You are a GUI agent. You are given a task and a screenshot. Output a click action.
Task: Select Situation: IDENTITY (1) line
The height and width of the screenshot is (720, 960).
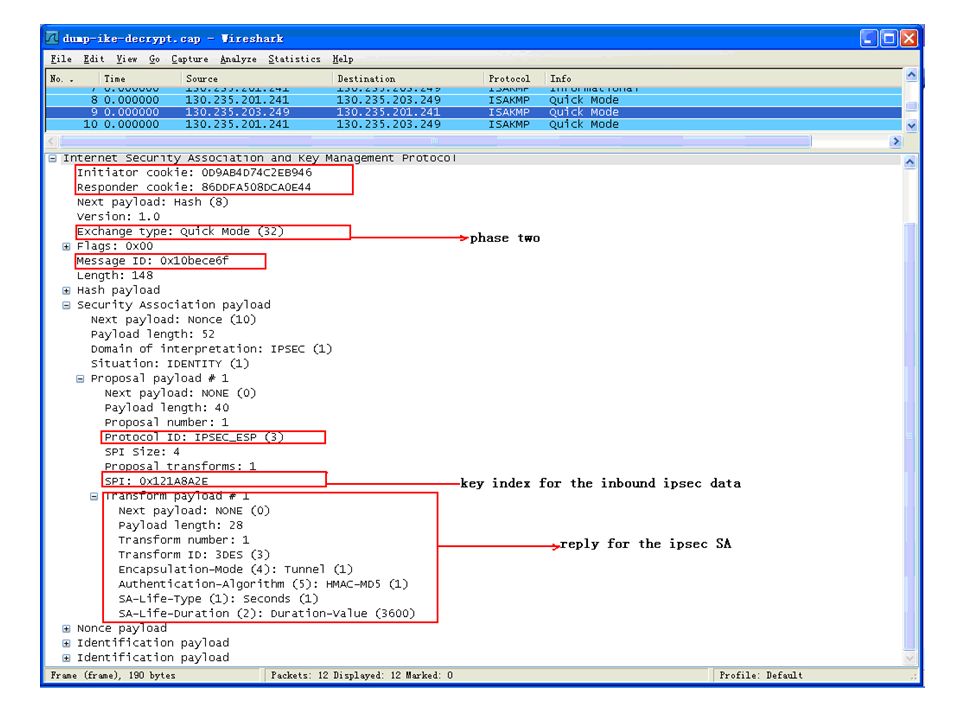click(170, 364)
